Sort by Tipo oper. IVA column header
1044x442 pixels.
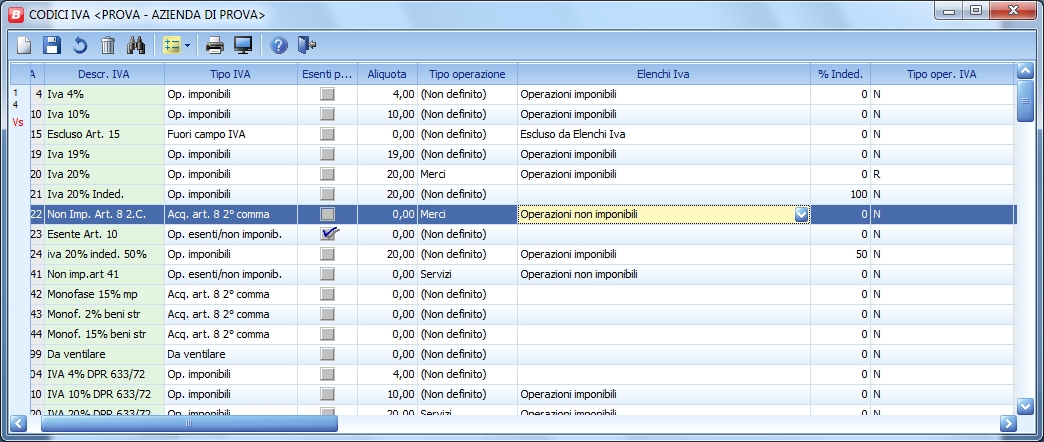click(x=941, y=75)
